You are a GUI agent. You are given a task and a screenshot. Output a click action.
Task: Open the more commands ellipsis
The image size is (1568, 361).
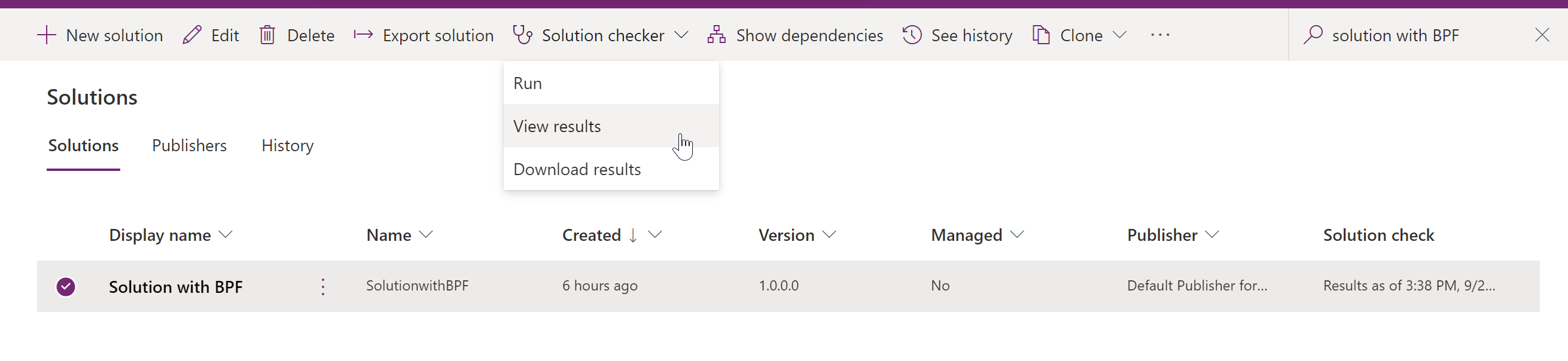pos(1160,35)
